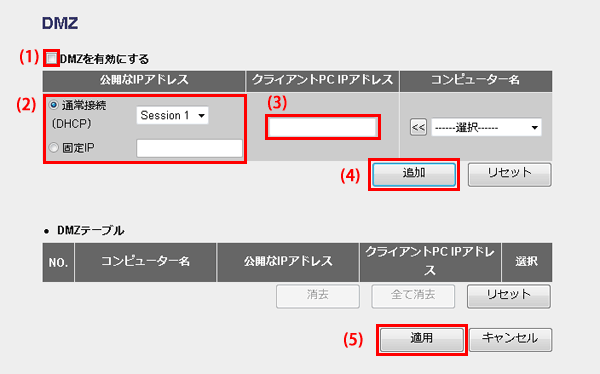Click the << copy computer address button

[x=418, y=127]
